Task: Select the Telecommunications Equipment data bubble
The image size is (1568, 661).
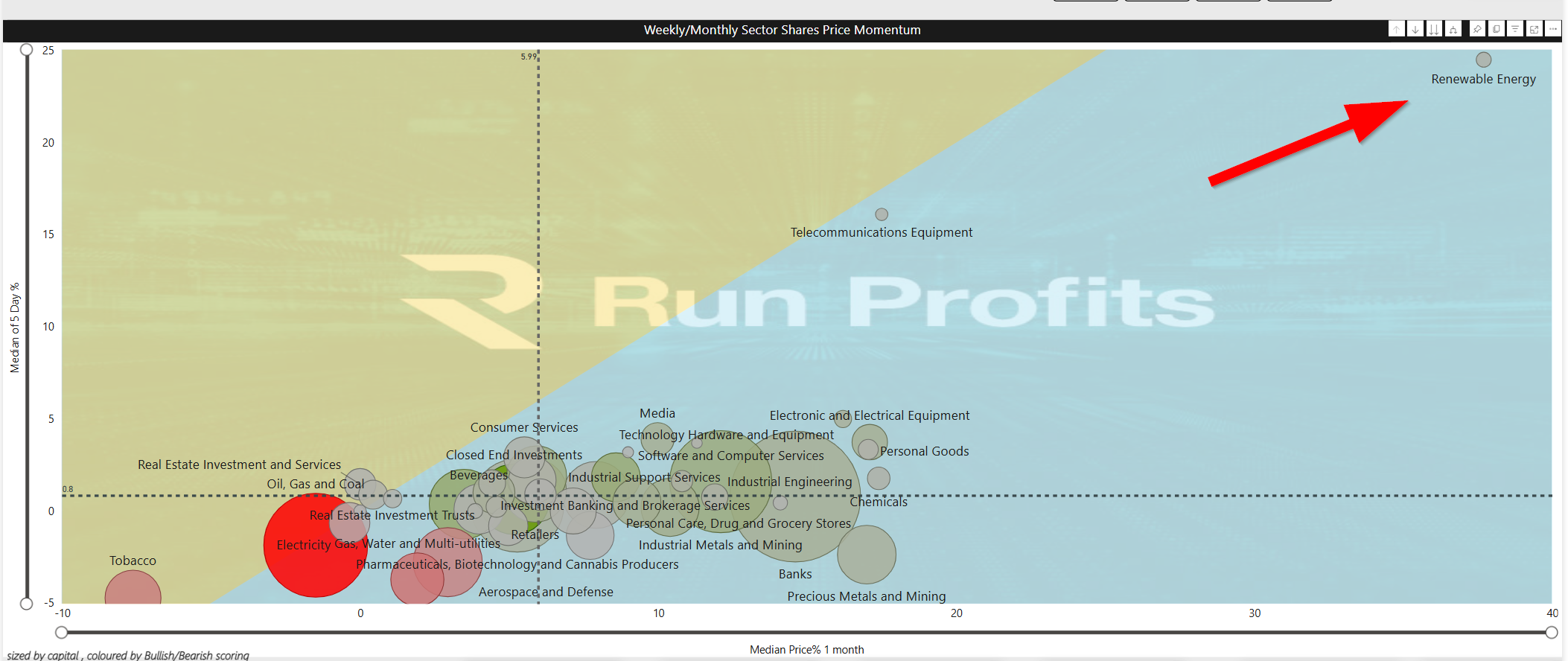Action: pyautogui.click(x=882, y=214)
